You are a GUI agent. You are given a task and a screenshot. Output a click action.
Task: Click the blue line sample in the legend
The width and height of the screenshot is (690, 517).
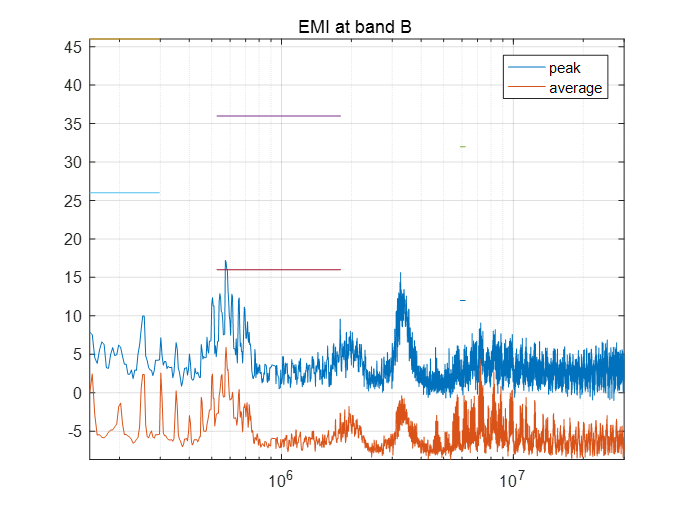pos(526,68)
